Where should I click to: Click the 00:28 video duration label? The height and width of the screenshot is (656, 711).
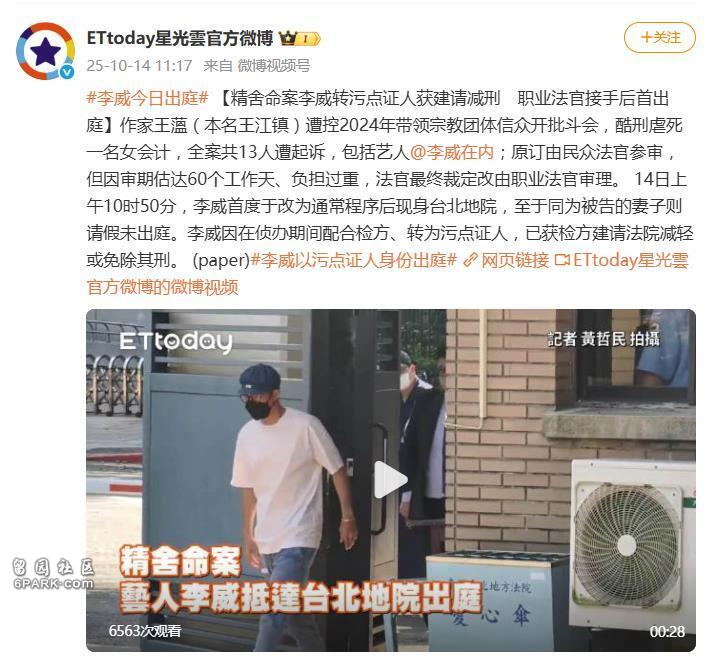[667, 631]
